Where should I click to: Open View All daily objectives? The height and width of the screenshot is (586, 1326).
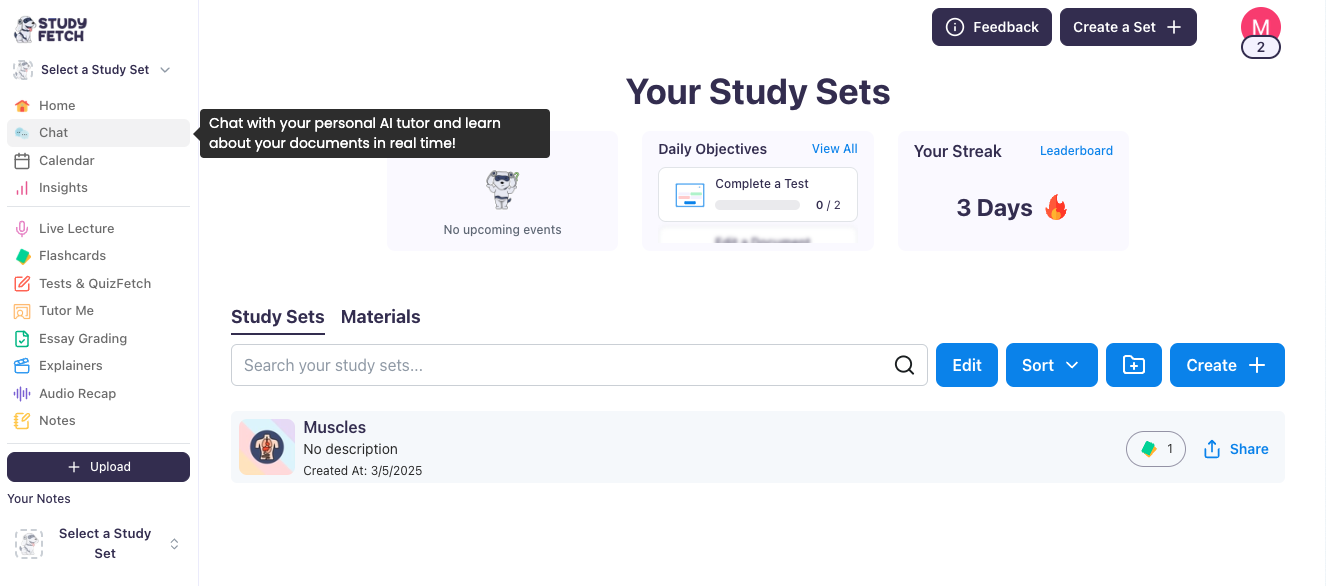click(x=834, y=148)
